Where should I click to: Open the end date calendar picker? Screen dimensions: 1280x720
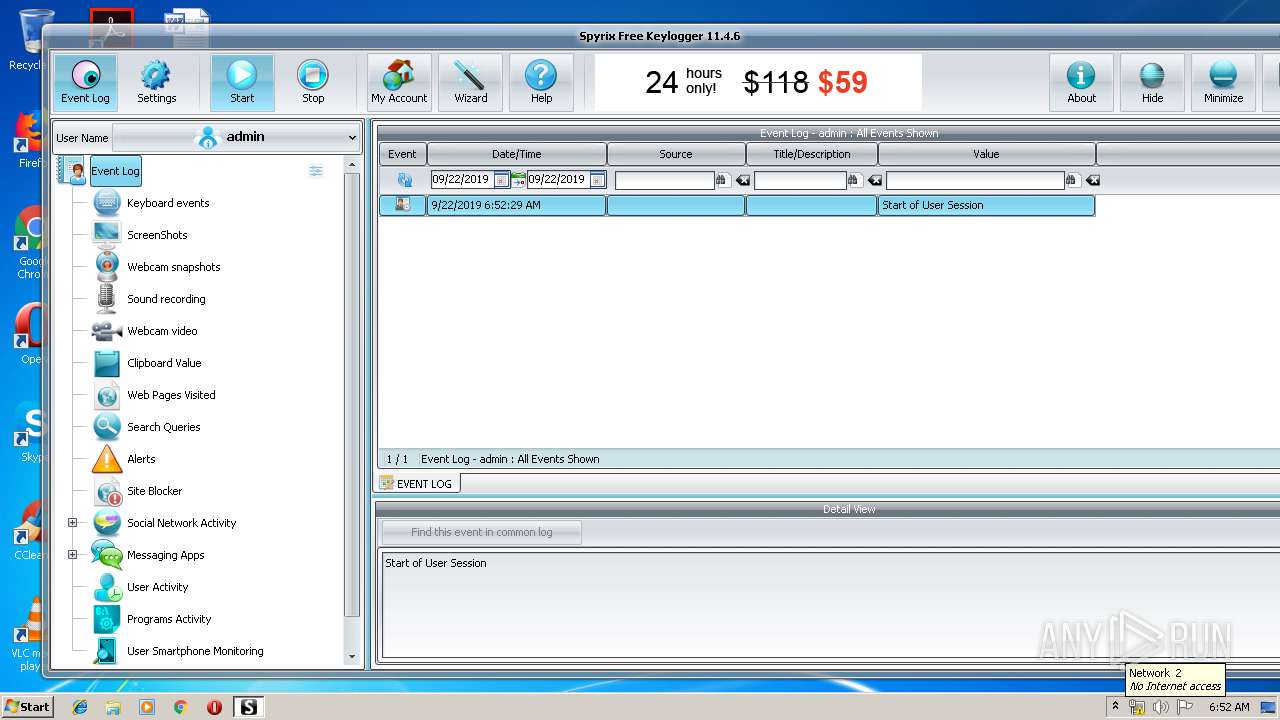pos(597,180)
